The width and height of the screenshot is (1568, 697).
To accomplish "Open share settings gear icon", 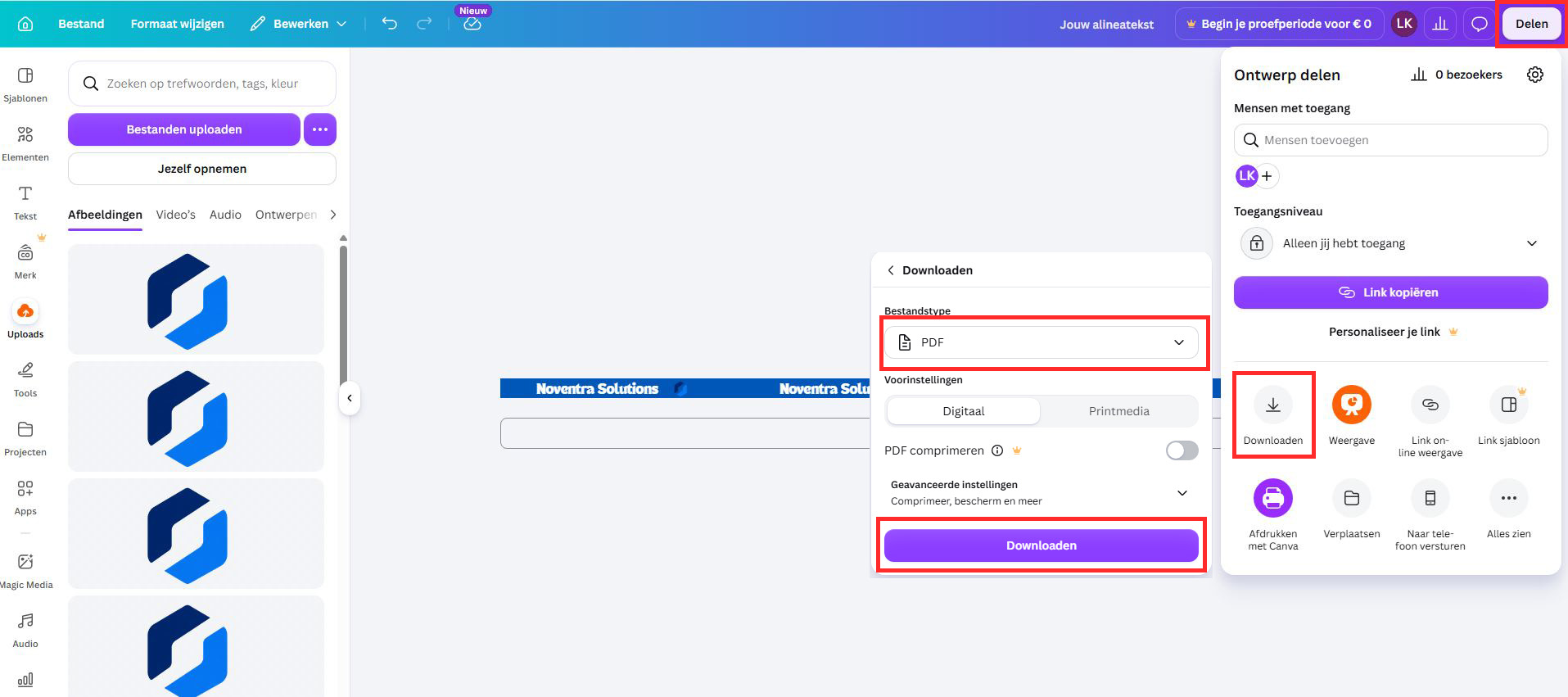I will click(x=1534, y=75).
